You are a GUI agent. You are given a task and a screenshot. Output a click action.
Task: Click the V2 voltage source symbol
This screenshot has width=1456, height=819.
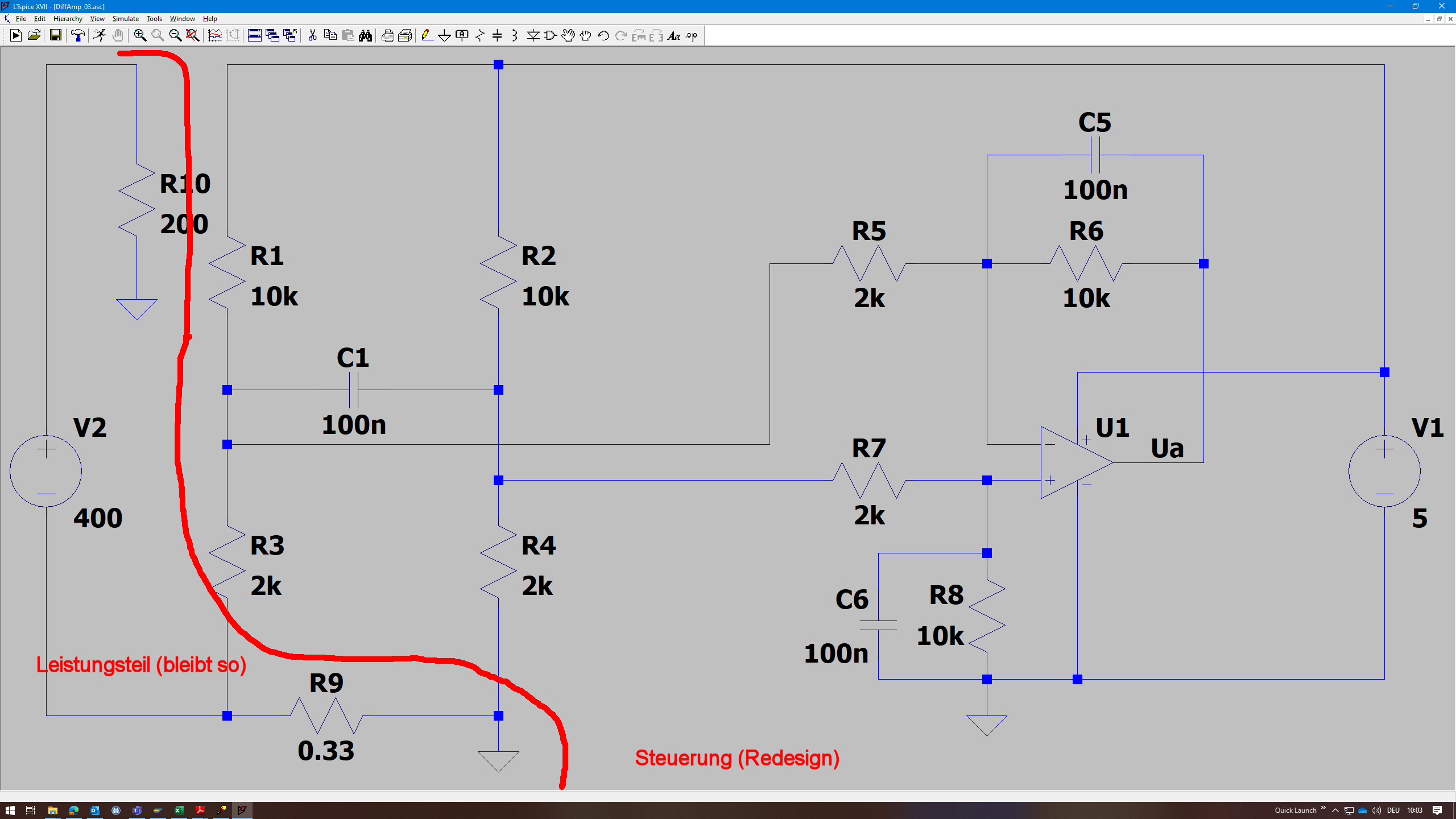(x=46, y=471)
